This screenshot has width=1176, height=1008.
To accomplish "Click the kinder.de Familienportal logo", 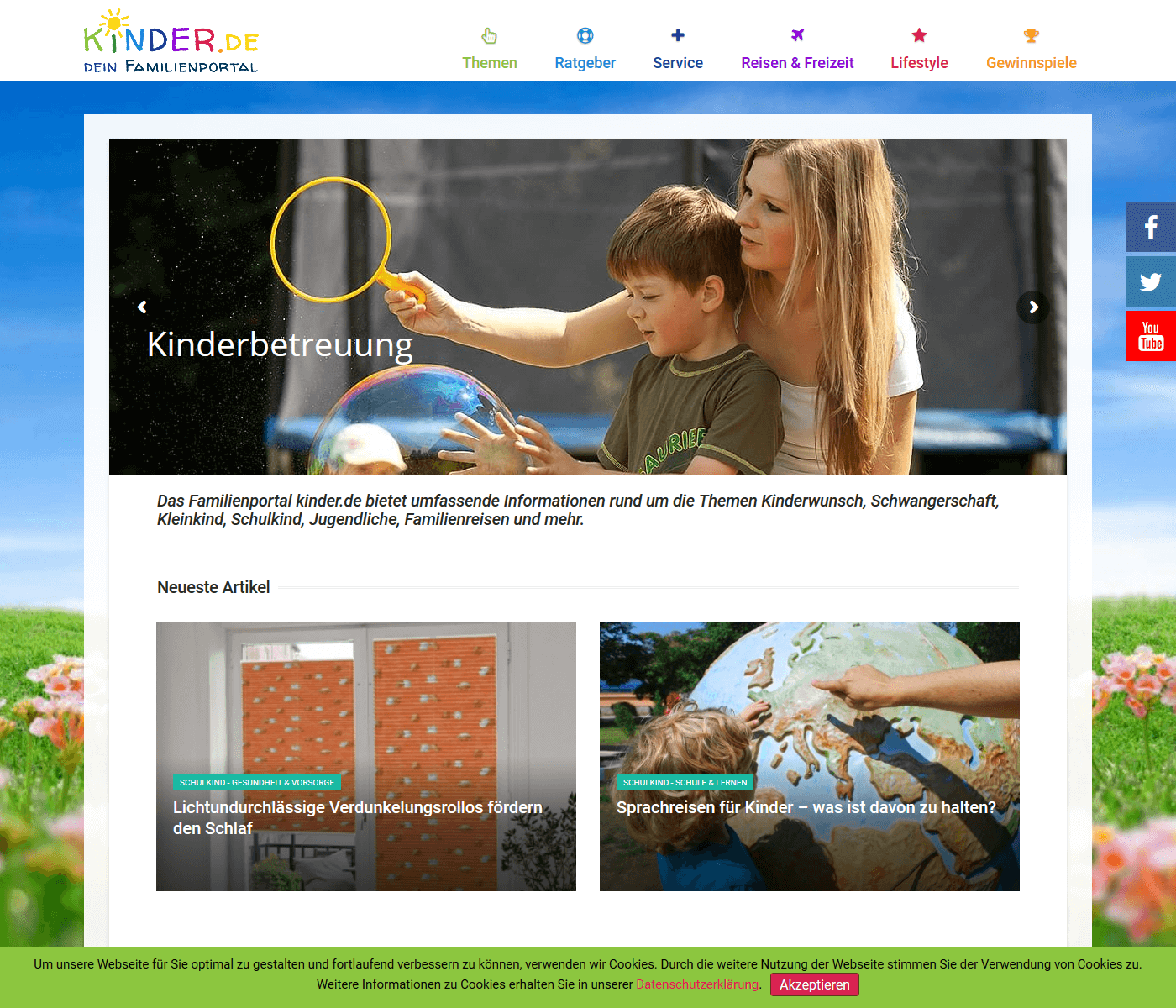I will (171, 41).
